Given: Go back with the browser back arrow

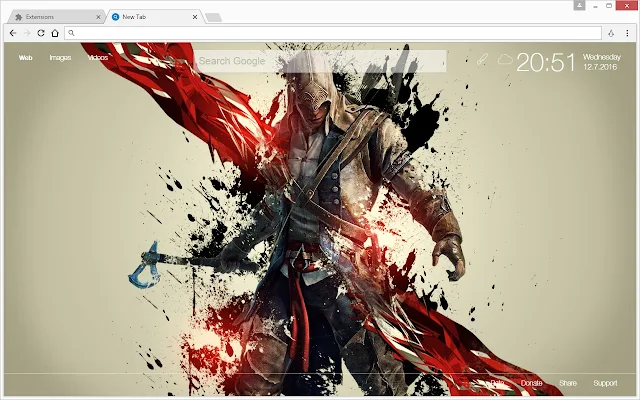Looking at the screenshot, I should click(13, 33).
